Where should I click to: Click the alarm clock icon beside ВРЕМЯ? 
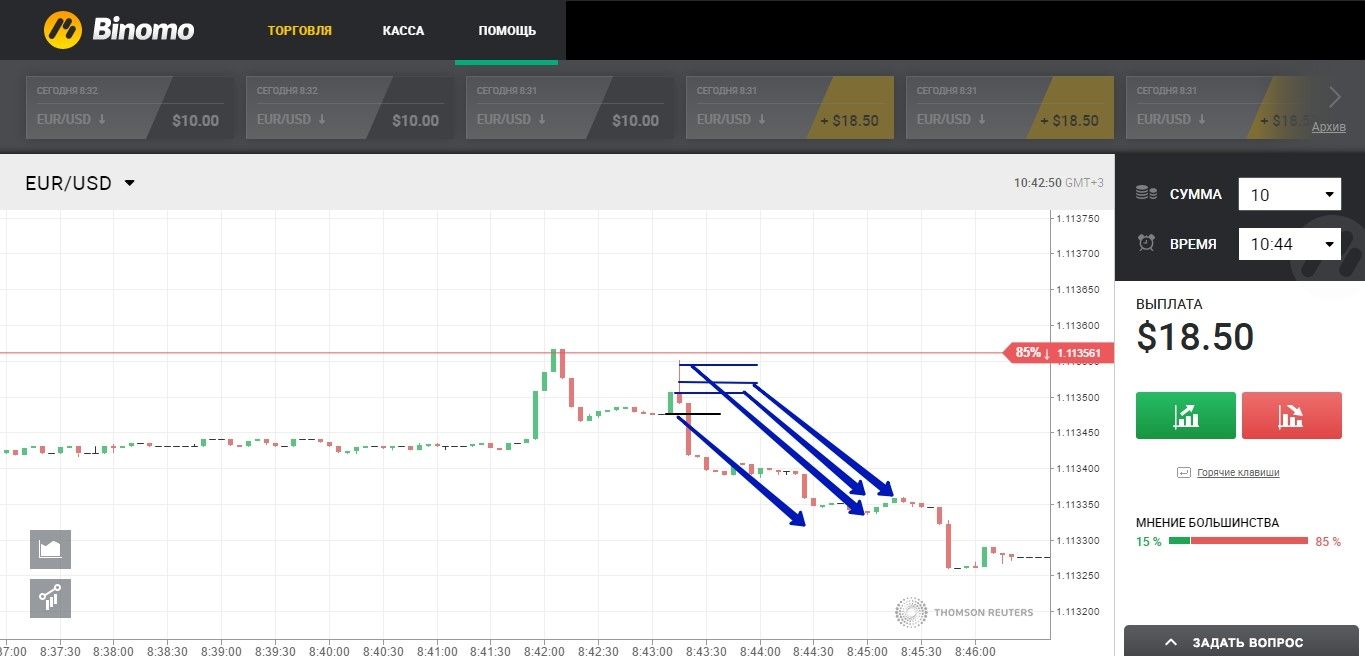(x=1146, y=243)
